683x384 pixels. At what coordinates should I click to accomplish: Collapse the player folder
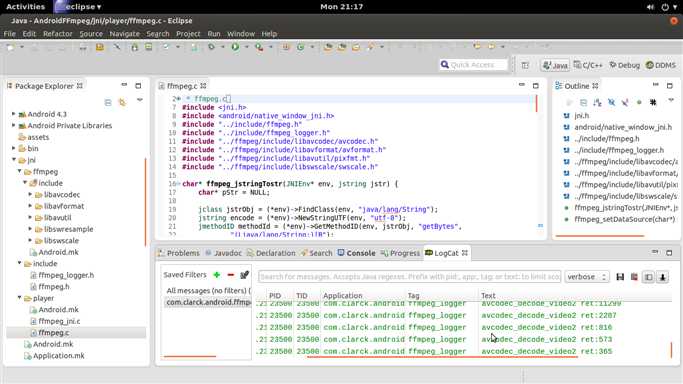tap(19, 297)
